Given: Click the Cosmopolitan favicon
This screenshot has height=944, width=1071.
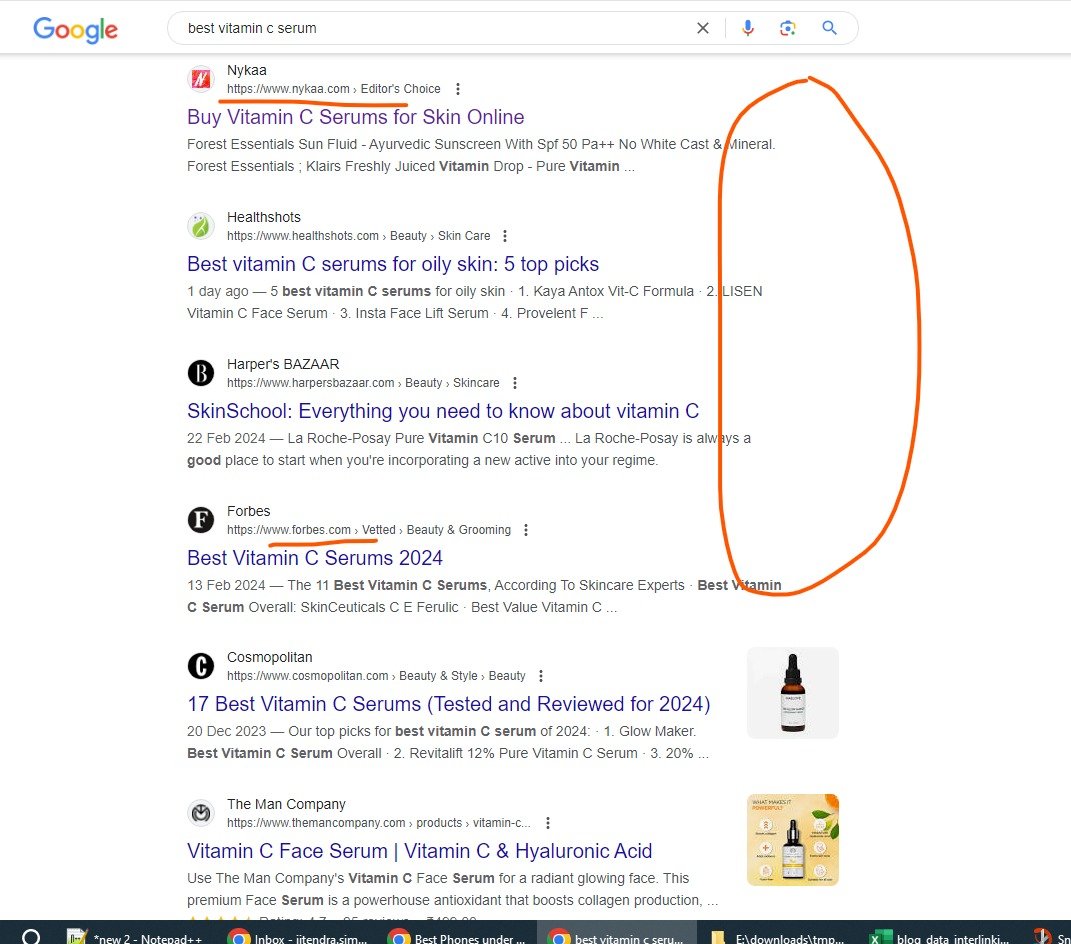Looking at the screenshot, I should coord(201,666).
